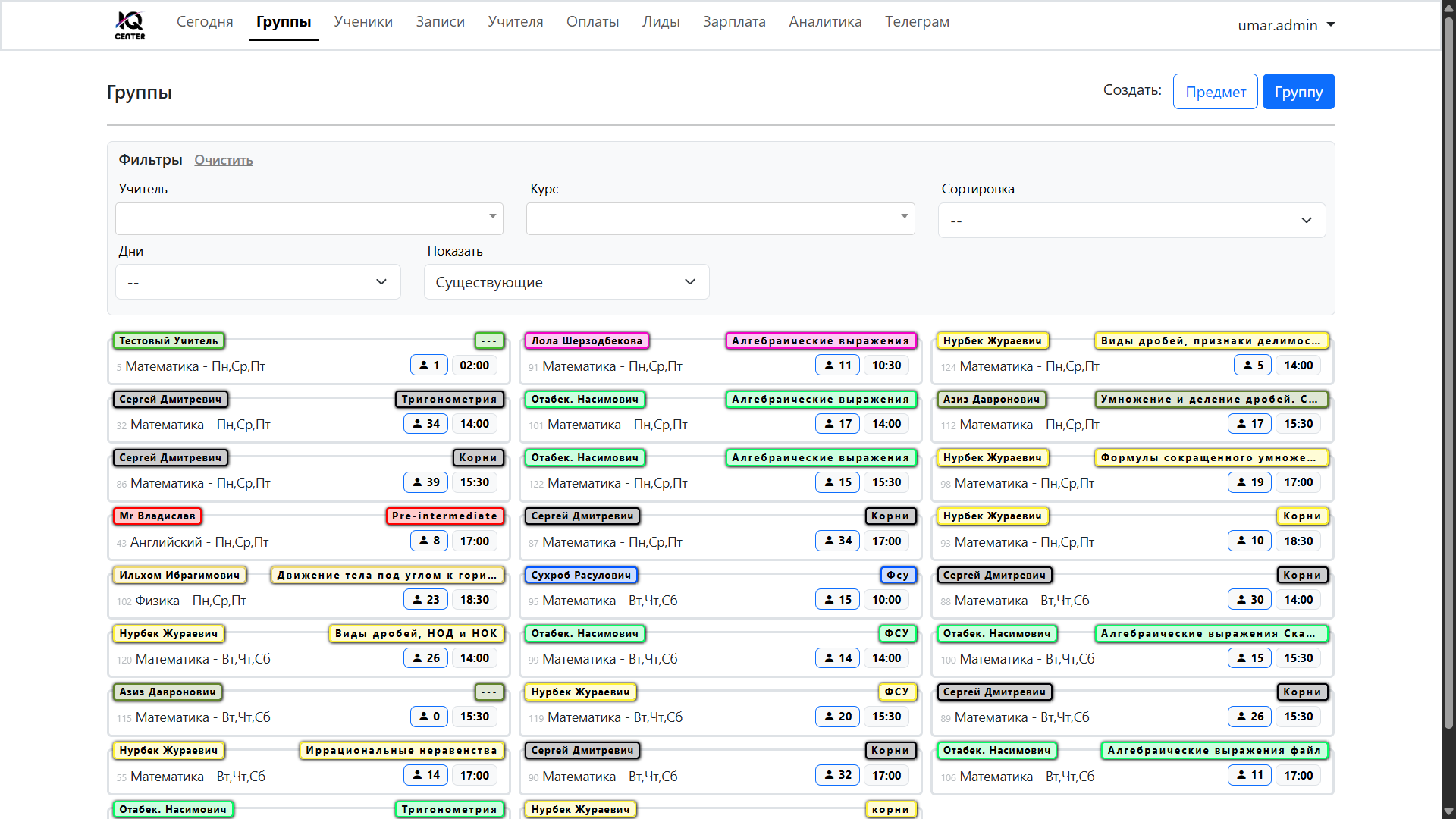Click the Pre-intermediate course tag
The width and height of the screenshot is (1456, 819).
[444, 516]
